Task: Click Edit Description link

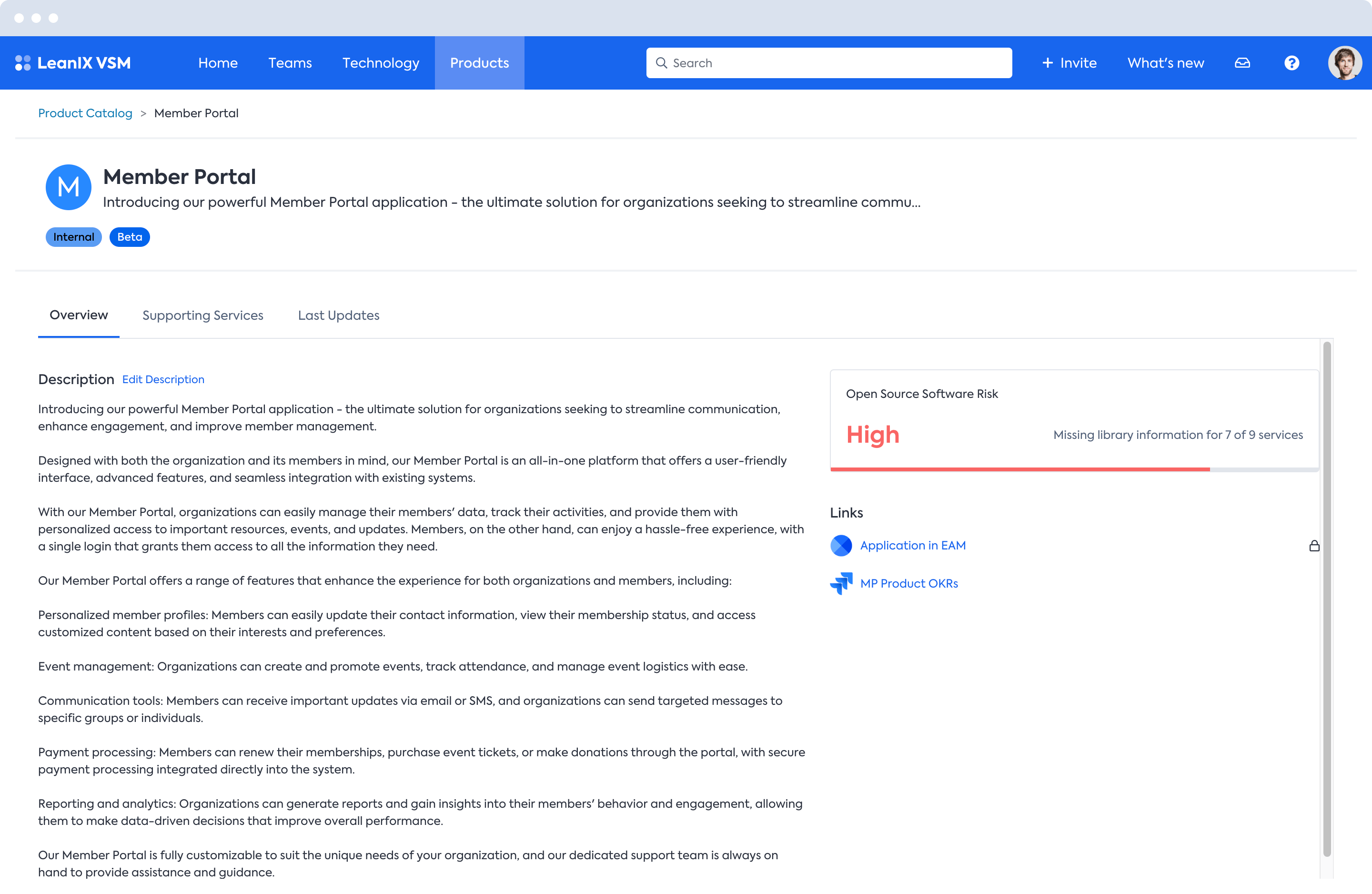Action: tap(163, 379)
